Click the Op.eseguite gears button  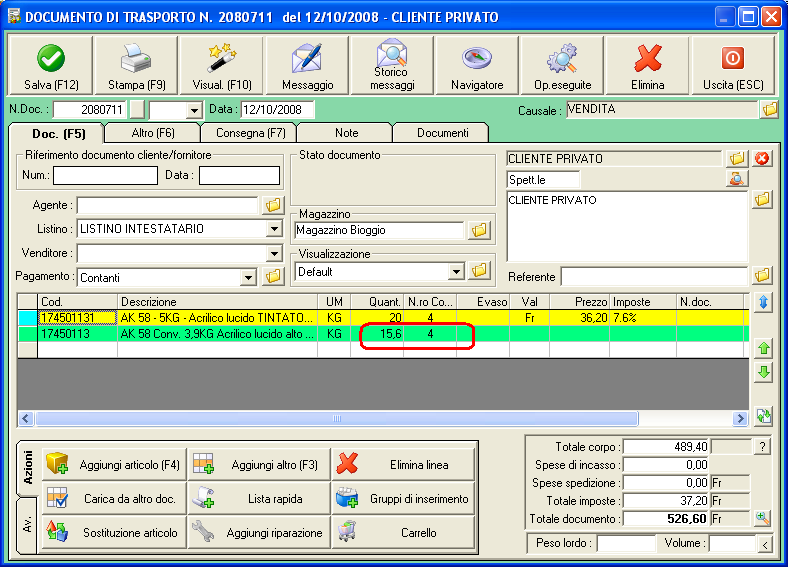(562, 65)
